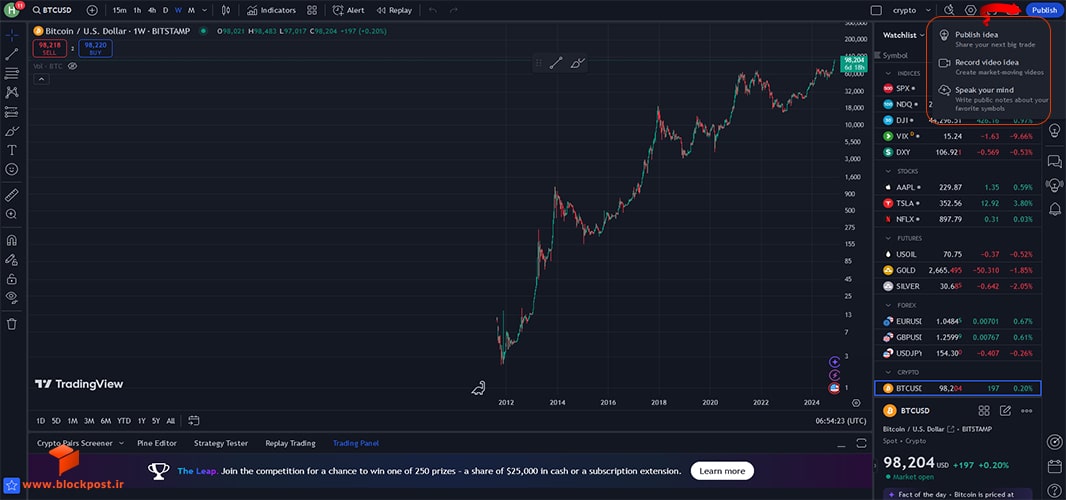Open the go to date calendar icon
Viewport: 1066px width, 500px height.
(194, 420)
